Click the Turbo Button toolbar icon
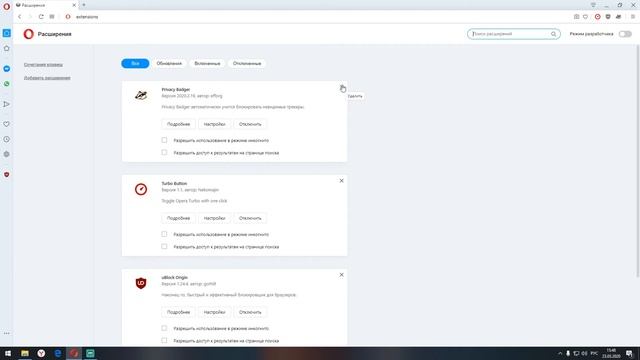The width and height of the screenshot is (640, 360). click(x=598, y=17)
